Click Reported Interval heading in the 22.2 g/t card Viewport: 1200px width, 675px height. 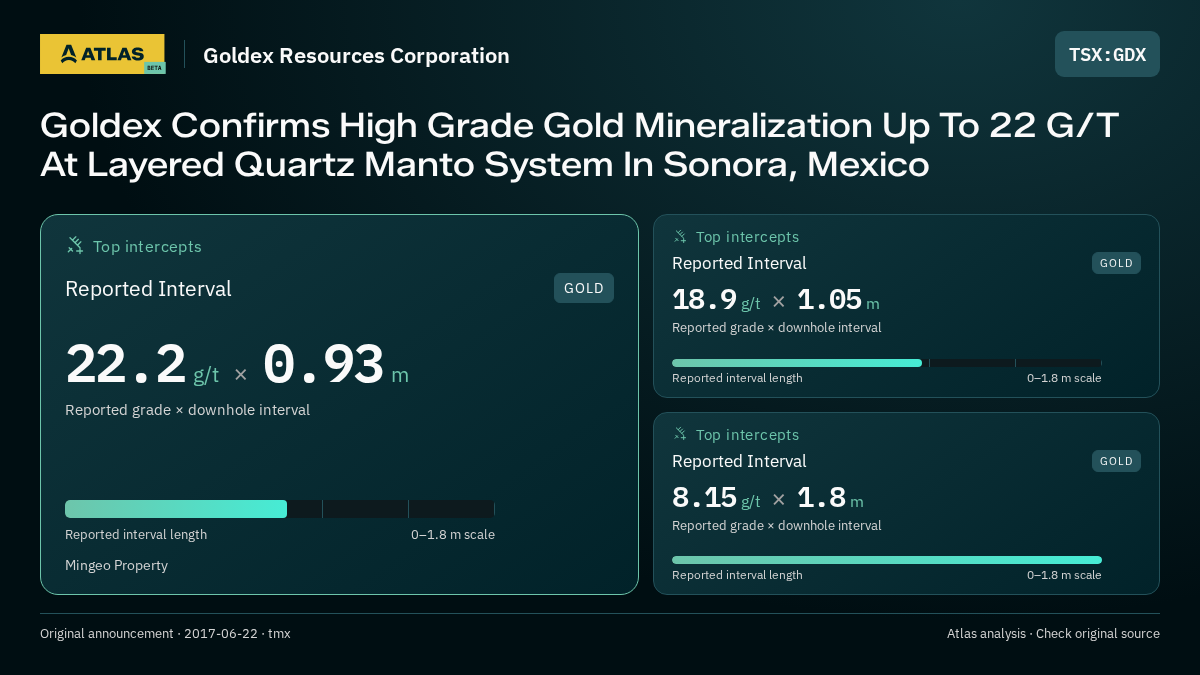(148, 289)
